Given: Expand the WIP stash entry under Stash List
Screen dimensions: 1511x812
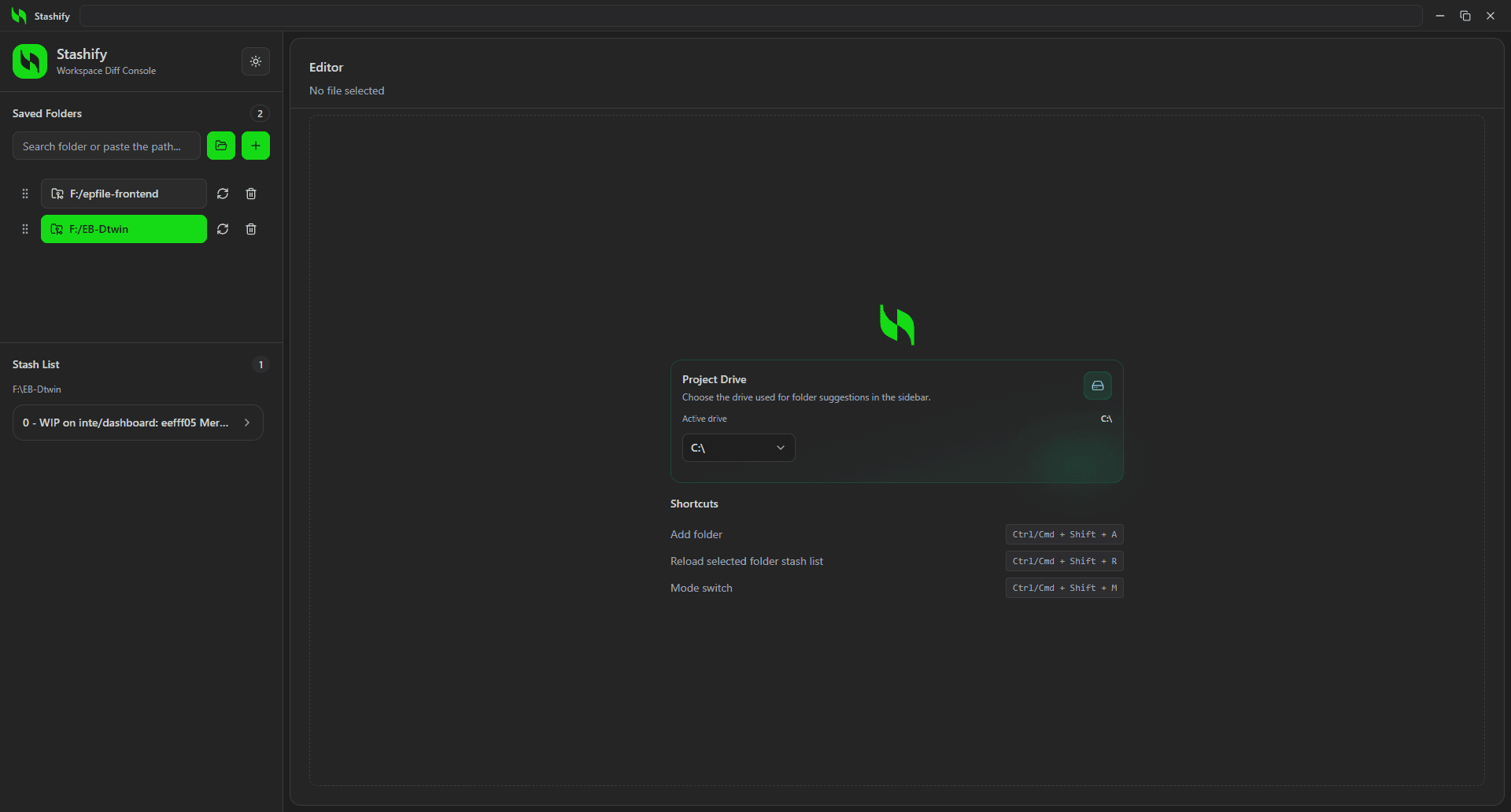Looking at the screenshot, I should (x=246, y=423).
